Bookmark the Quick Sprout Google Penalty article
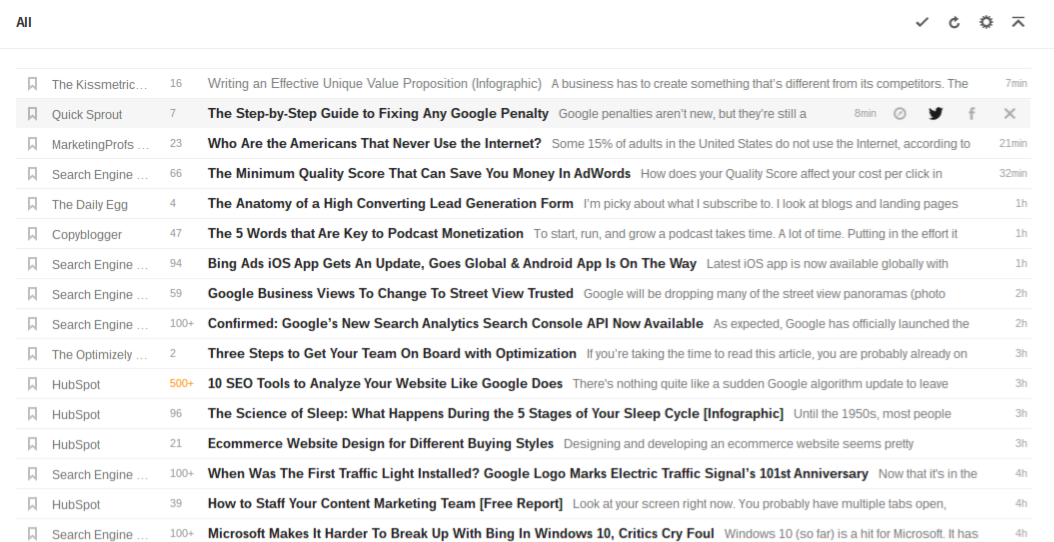Viewport: 1054px width, 542px height. (x=32, y=114)
